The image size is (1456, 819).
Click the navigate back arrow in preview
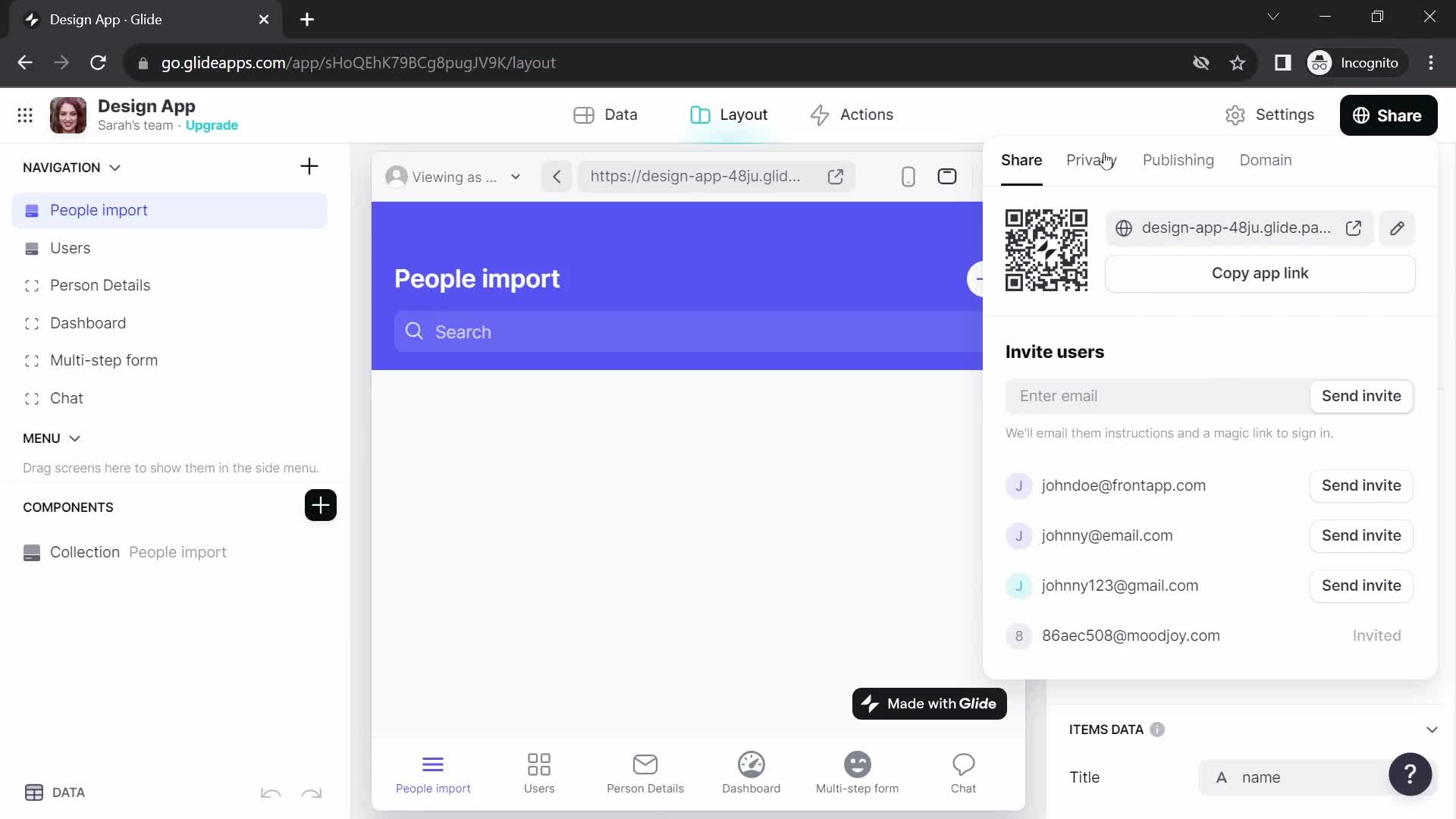pos(556,176)
